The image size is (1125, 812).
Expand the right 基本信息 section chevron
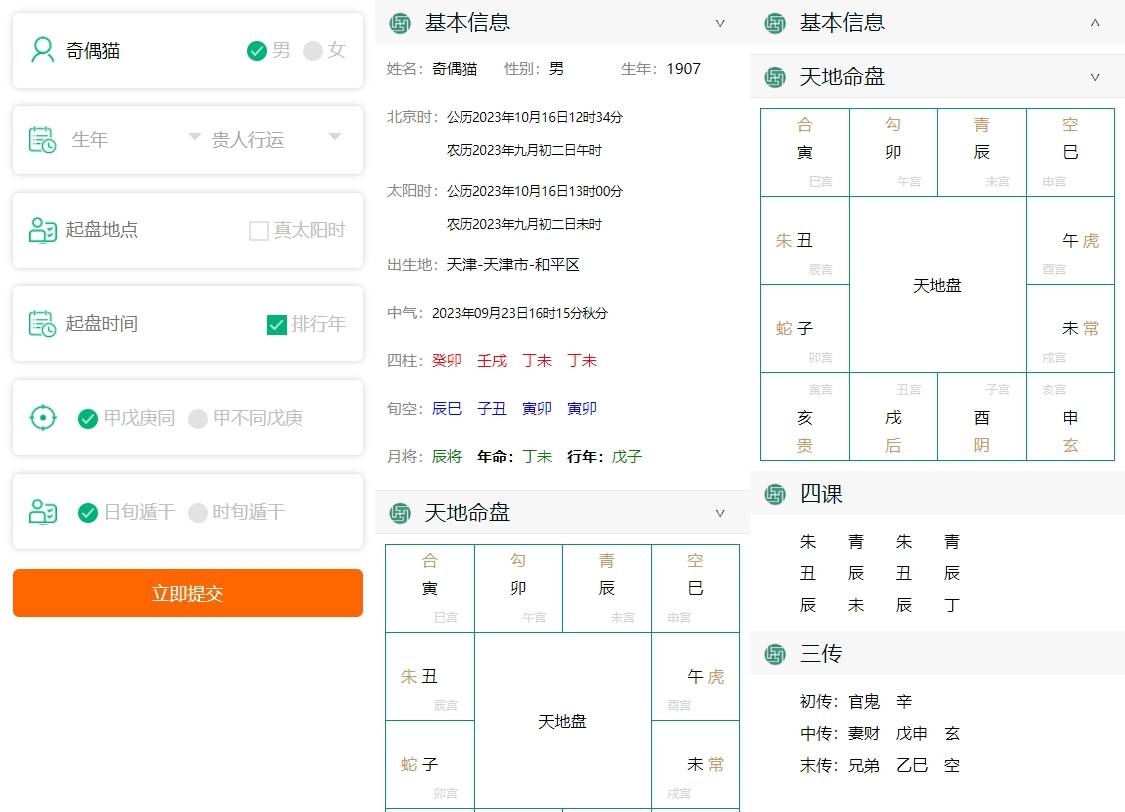click(x=1095, y=23)
